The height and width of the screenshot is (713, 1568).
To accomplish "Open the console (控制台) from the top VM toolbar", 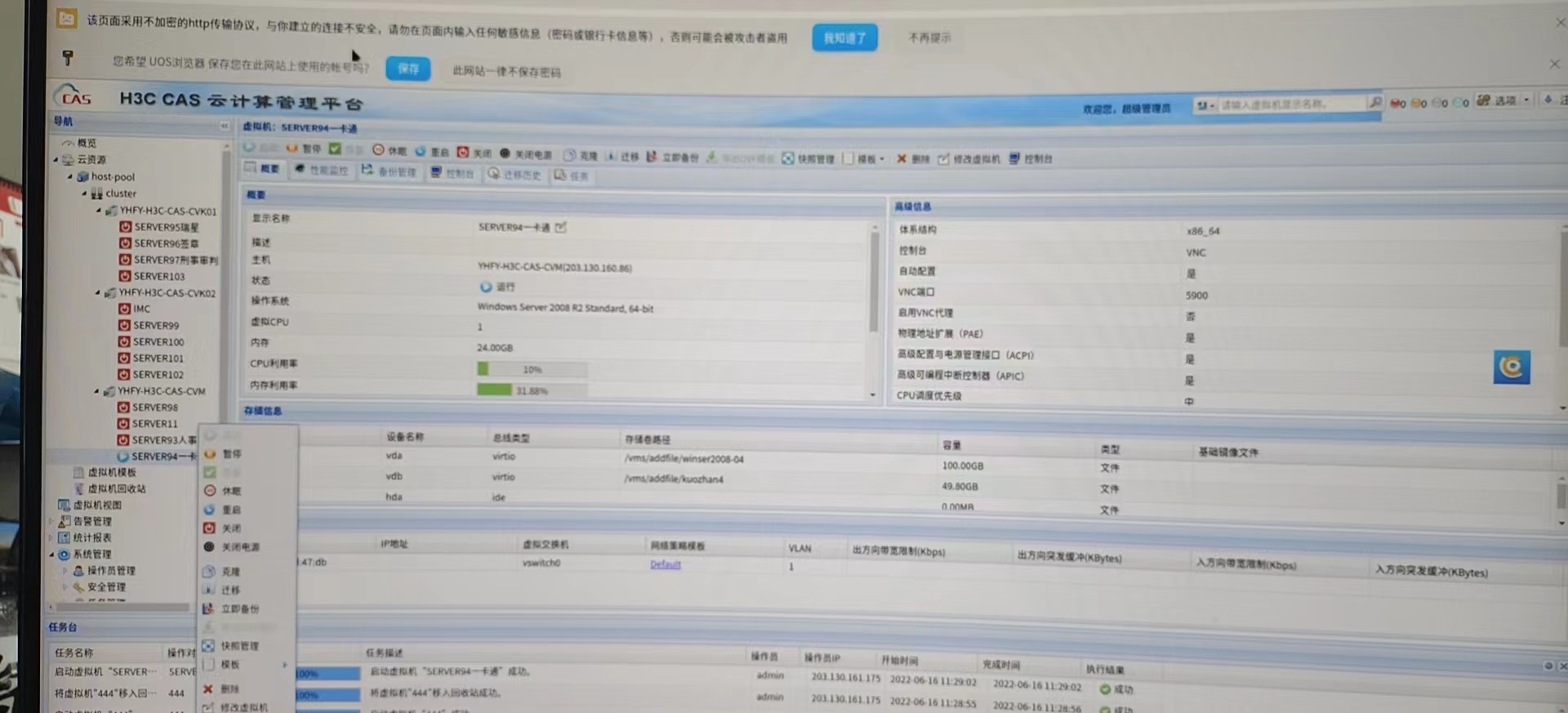I will click(x=1031, y=158).
